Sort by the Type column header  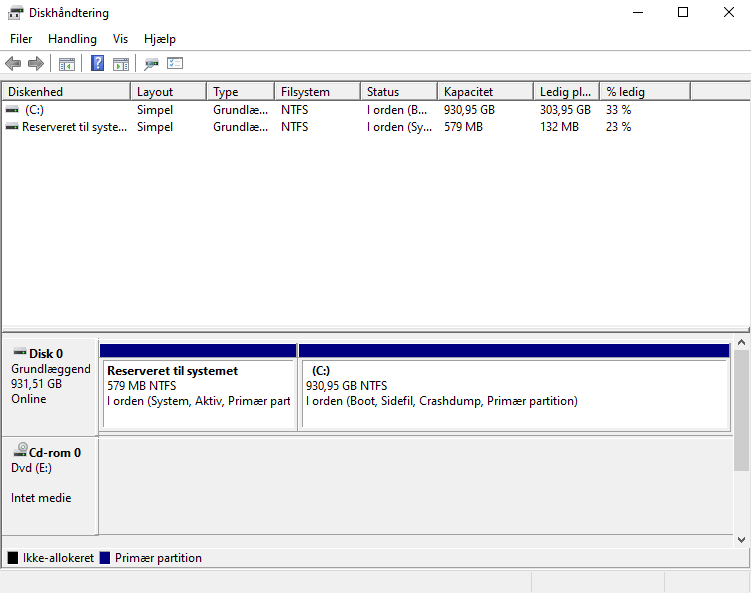click(240, 91)
